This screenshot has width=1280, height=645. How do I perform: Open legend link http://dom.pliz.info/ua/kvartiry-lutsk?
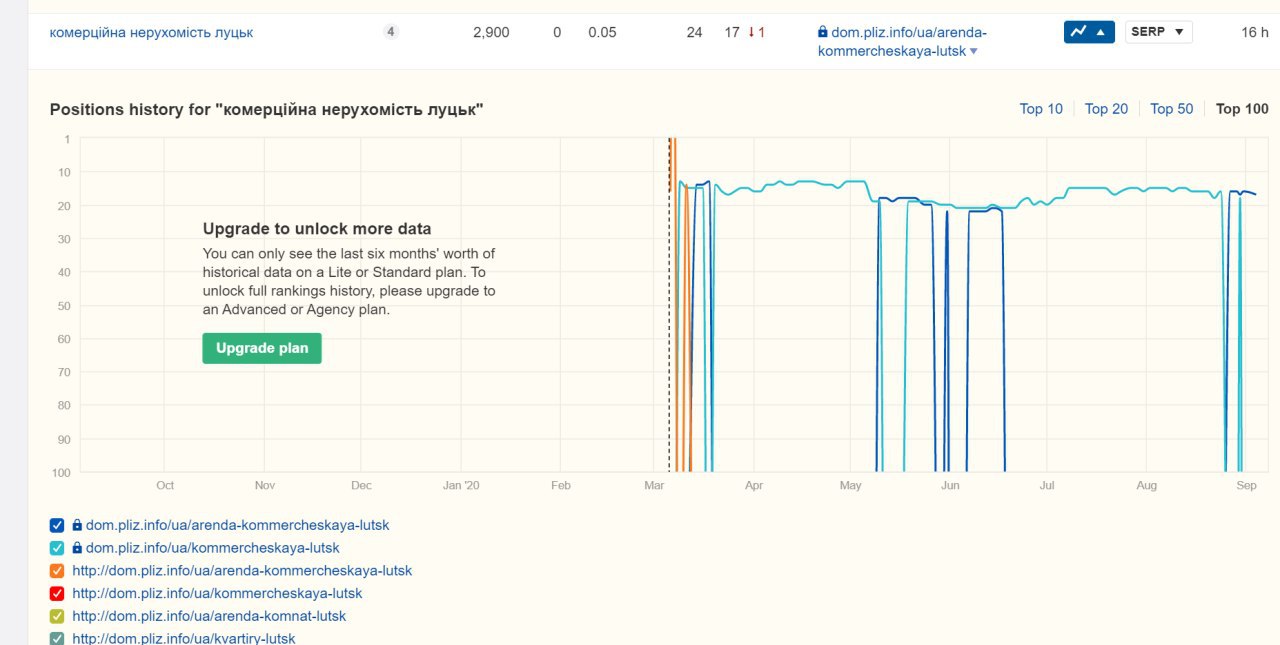point(184,639)
